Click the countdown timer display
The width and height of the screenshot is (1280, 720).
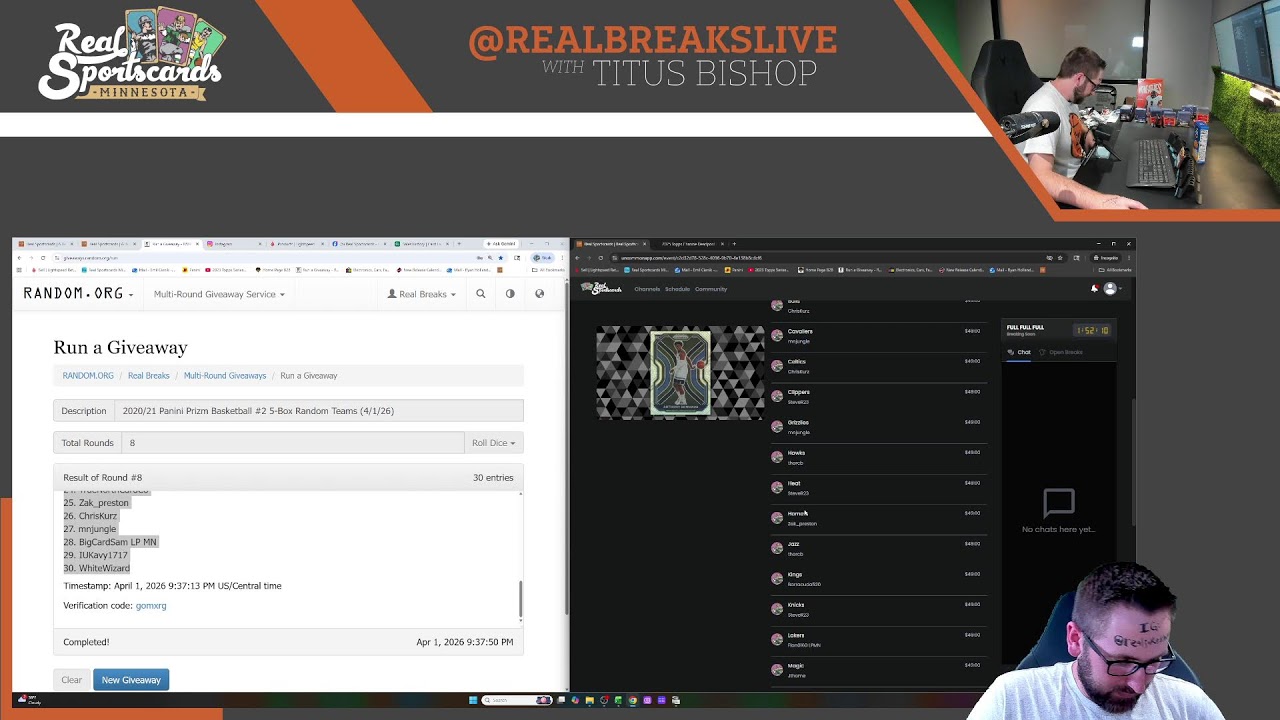[1091, 330]
